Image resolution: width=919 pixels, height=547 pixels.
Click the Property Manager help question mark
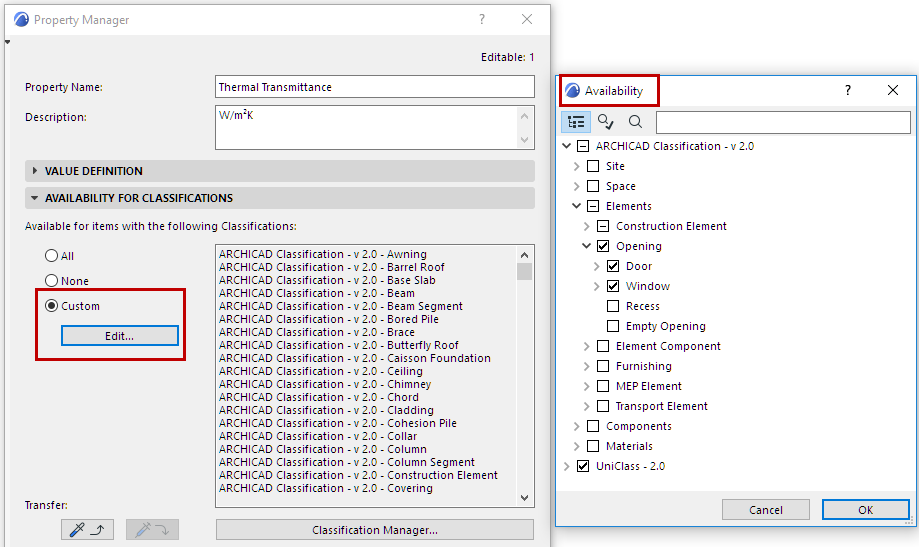click(482, 19)
